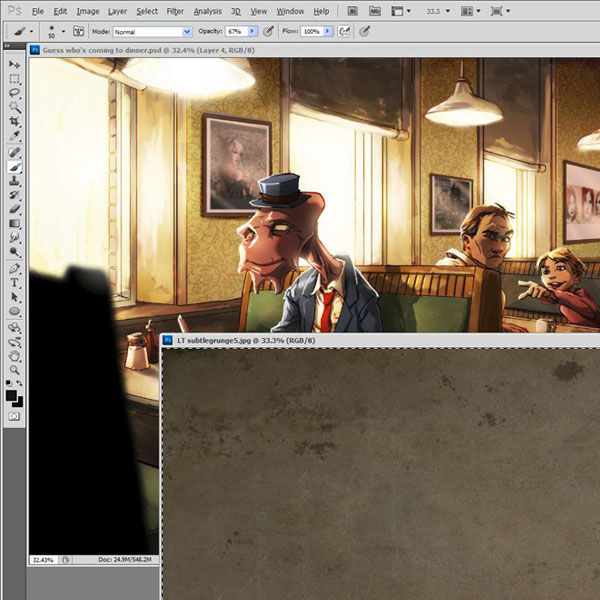The height and width of the screenshot is (600, 600).
Task: Enable airbrush mode
Action: coord(344,31)
